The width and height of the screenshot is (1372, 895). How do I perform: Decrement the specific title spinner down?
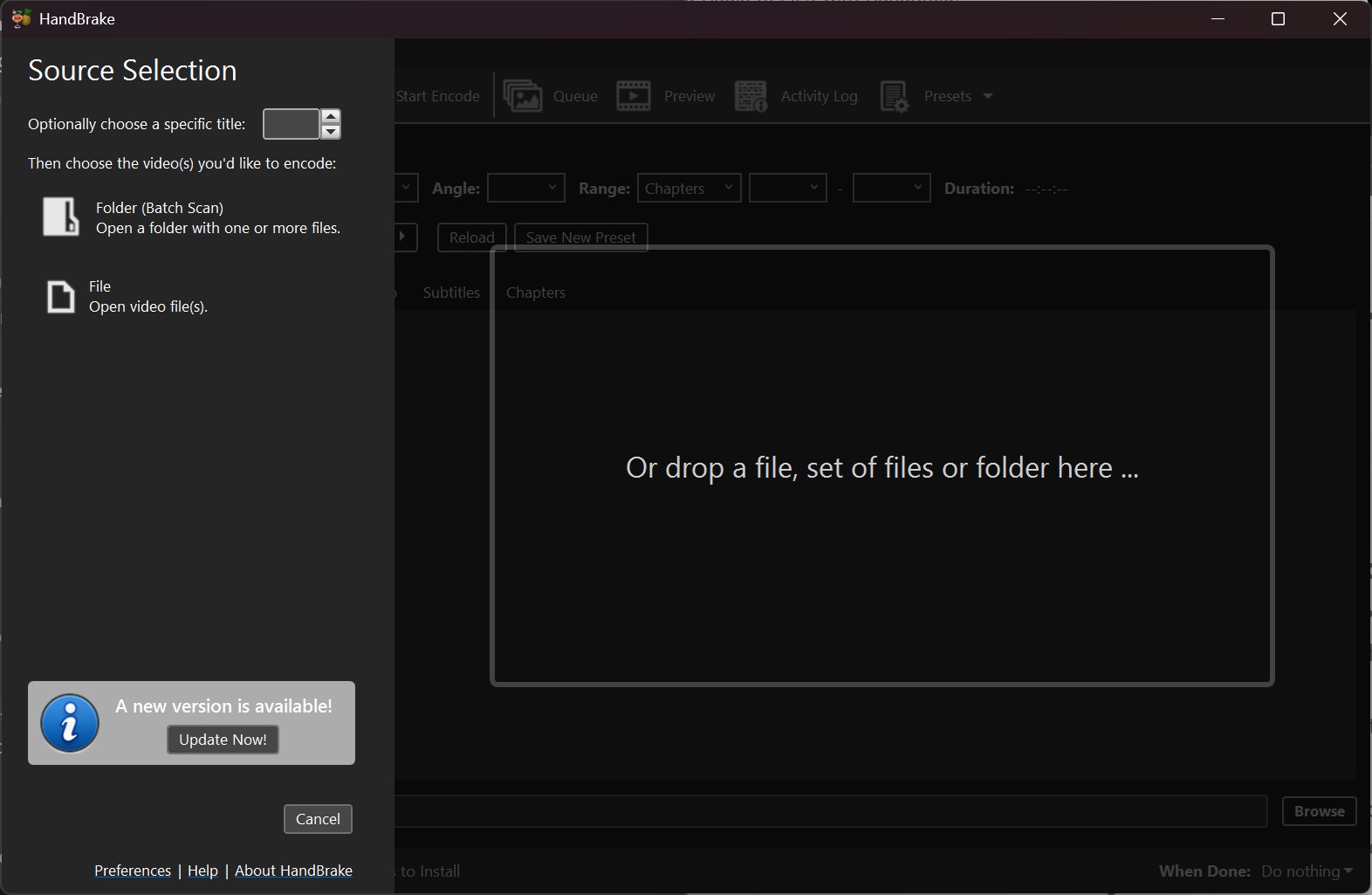pyautogui.click(x=331, y=132)
